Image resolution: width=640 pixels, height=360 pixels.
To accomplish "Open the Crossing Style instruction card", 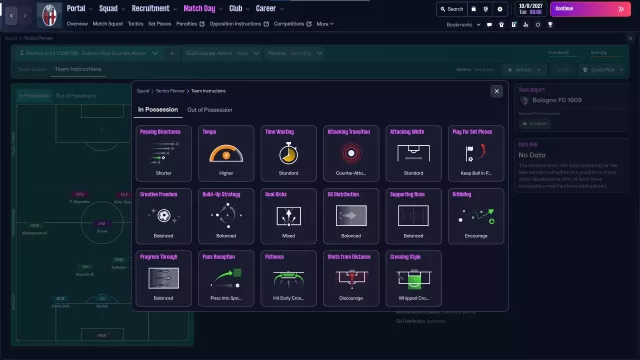I will click(x=413, y=278).
